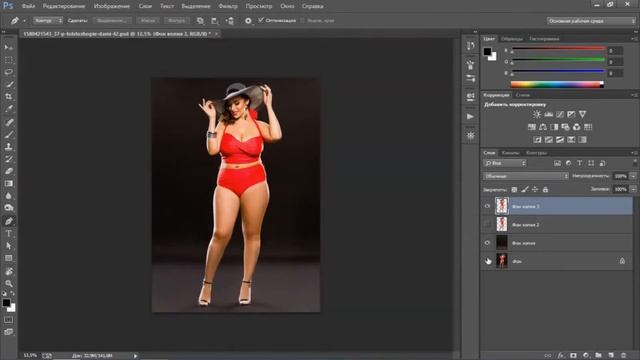Add a layer mask
This screenshot has width=640, height=360.
(573, 356)
